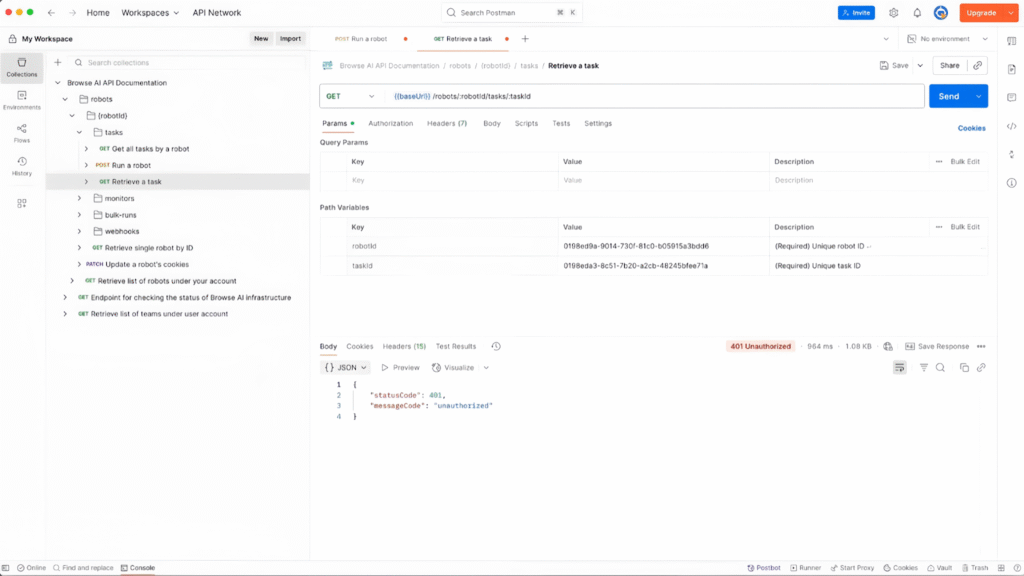Image resolution: width=1024 pixels, height=576 pixels.
Task: Open the settings gear icon
Action: (x=893, y=13)
